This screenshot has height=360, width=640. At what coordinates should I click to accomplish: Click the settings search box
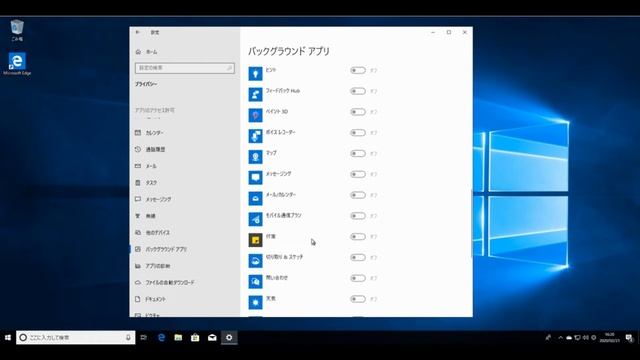[x=184, y=68]
